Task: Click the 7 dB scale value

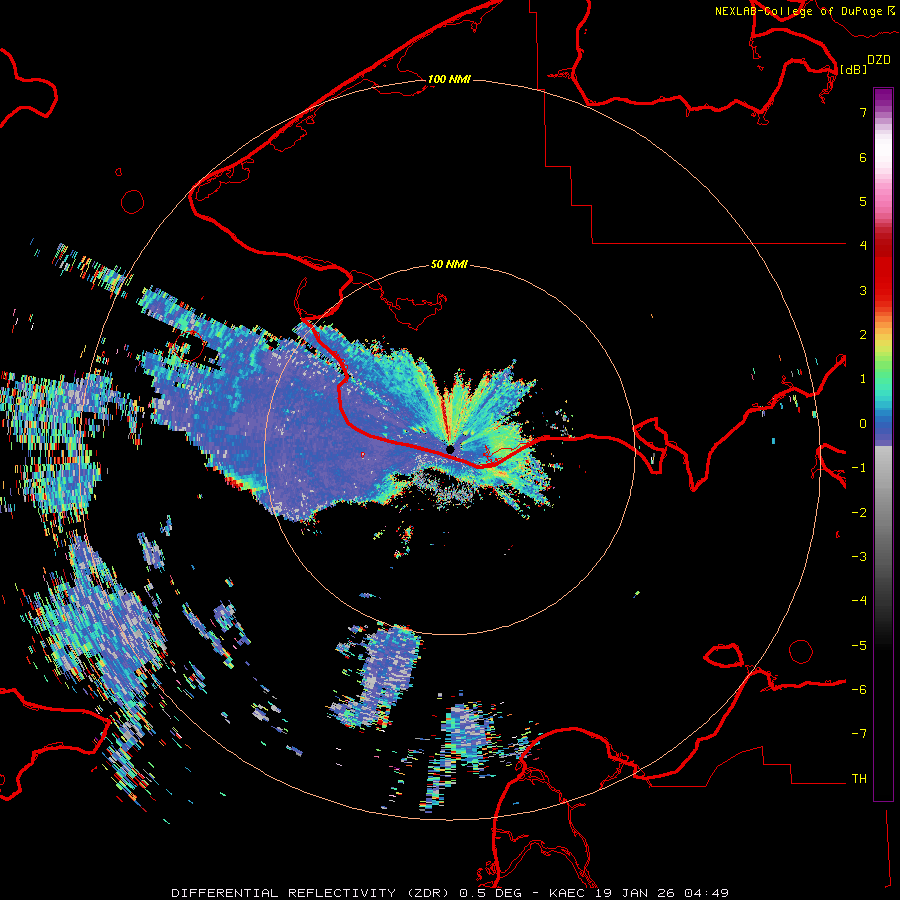Action: 863,112
